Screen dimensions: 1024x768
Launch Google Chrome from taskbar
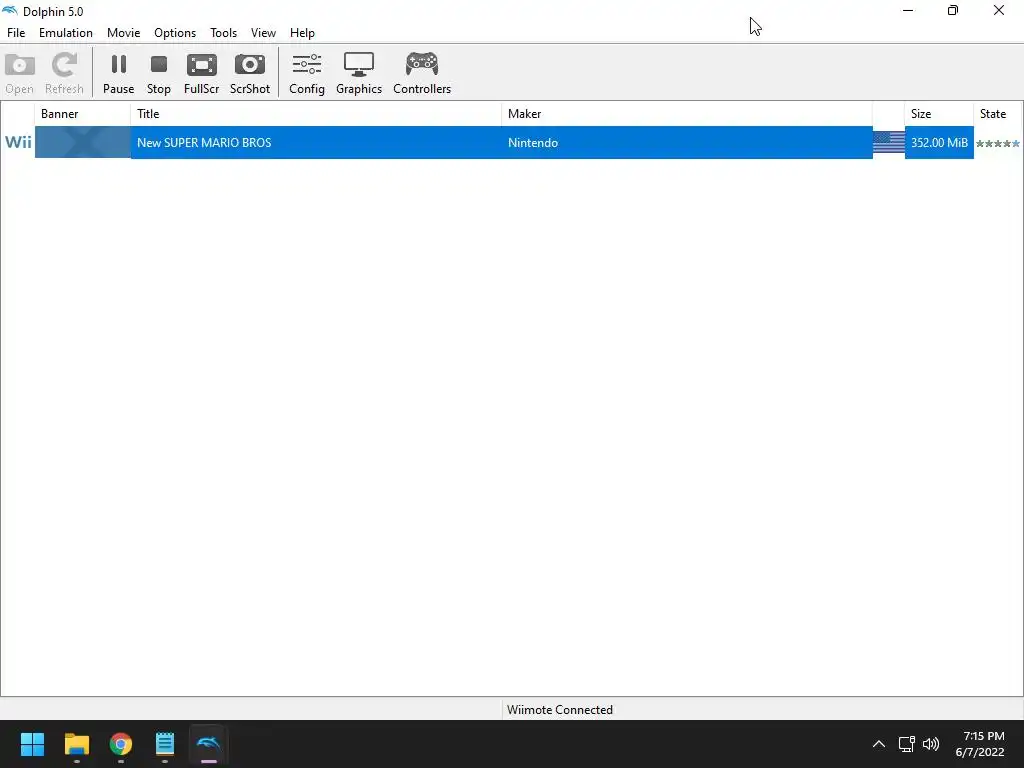[121, 744]
